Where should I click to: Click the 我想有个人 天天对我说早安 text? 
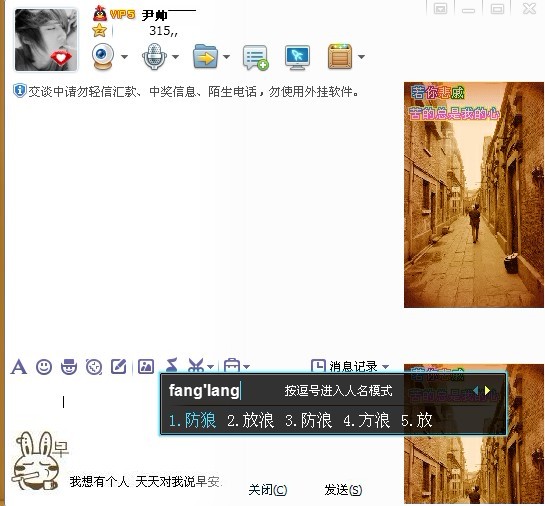[145, 481]
